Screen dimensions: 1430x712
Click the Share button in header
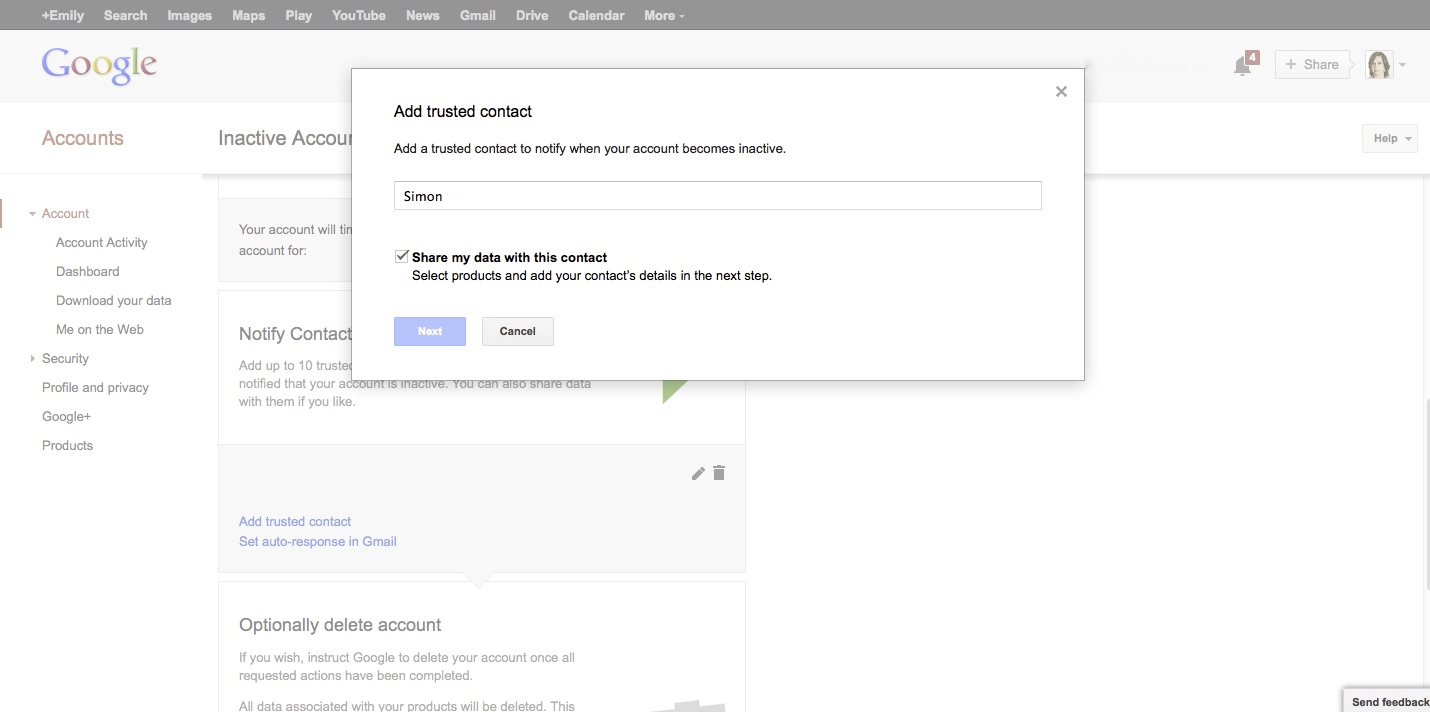click(x=1312, y=65)
